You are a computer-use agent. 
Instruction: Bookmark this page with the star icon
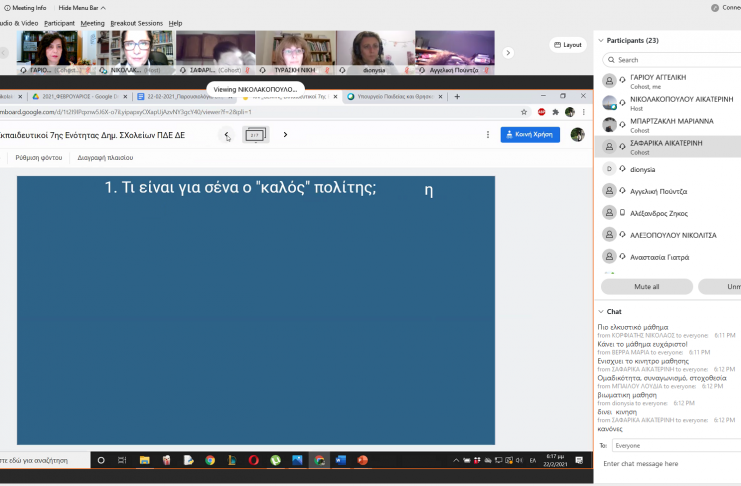coord(523,112)
